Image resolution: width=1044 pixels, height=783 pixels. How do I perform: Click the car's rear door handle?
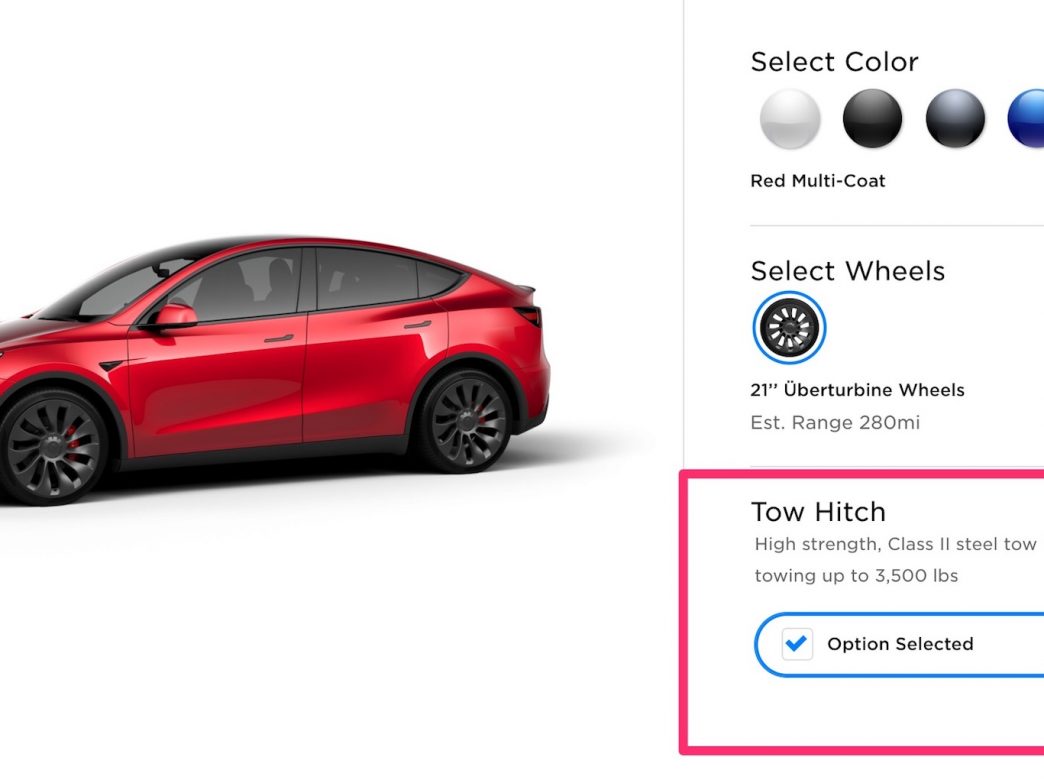tap(417, 325)
